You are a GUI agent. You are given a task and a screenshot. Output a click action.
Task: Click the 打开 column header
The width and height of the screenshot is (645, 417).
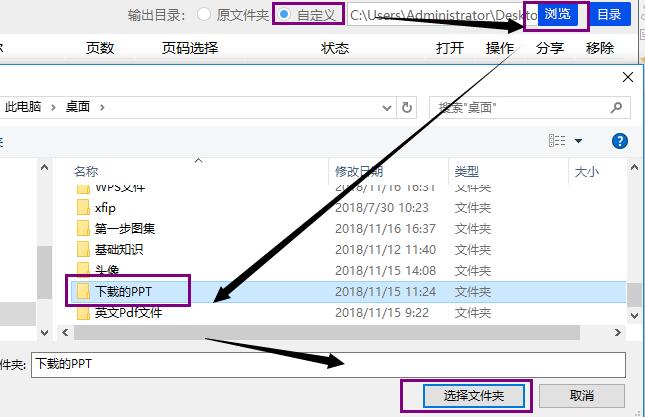[450, 48]
